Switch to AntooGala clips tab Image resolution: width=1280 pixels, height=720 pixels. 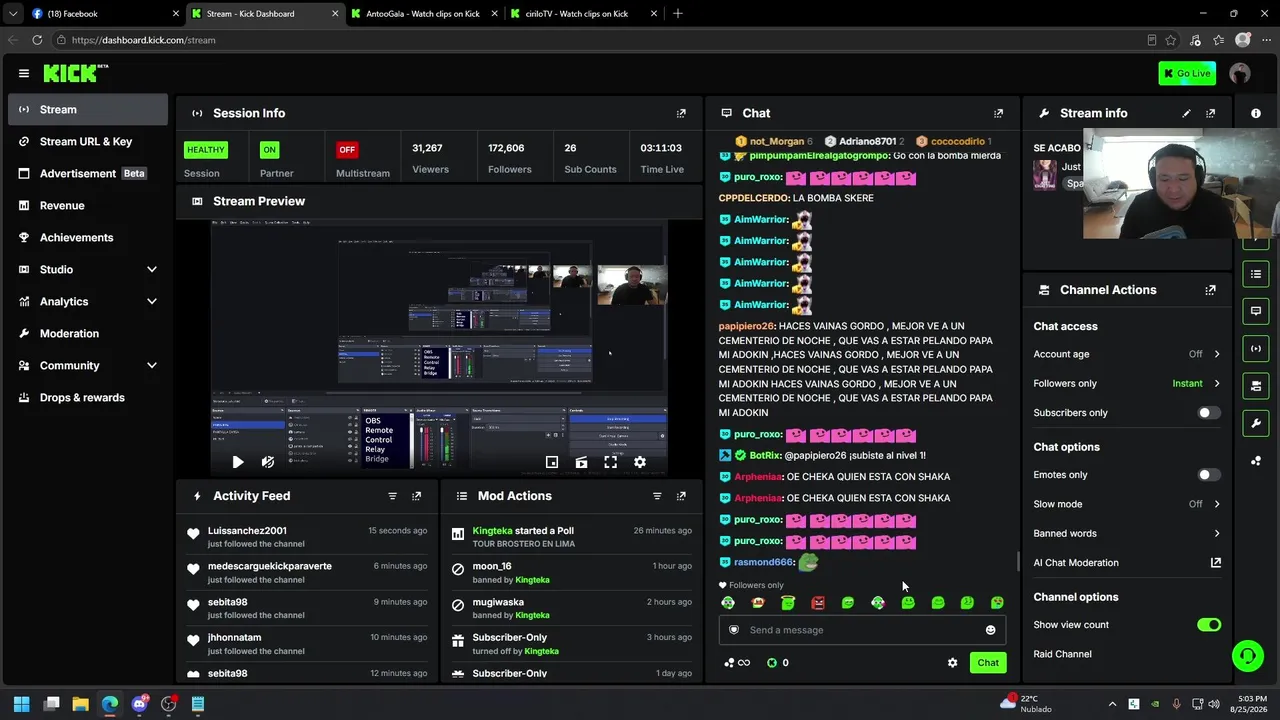[x=423, y=14]
